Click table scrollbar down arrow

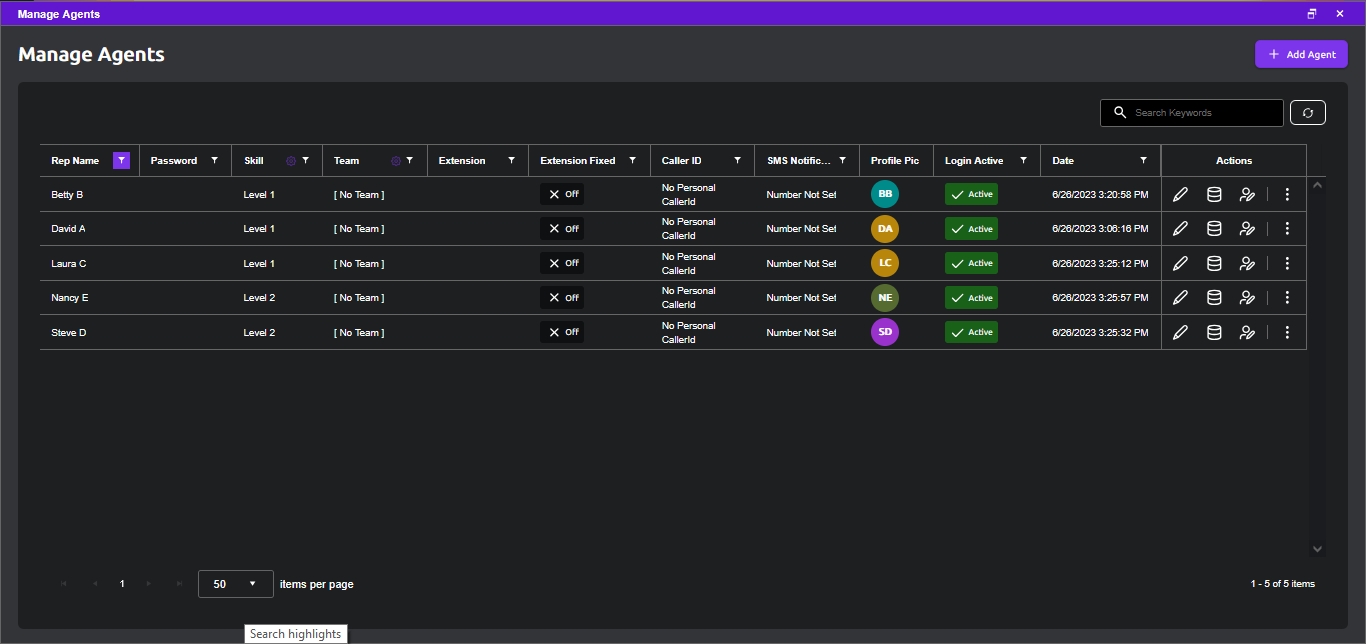click(x=1317, y=549)
